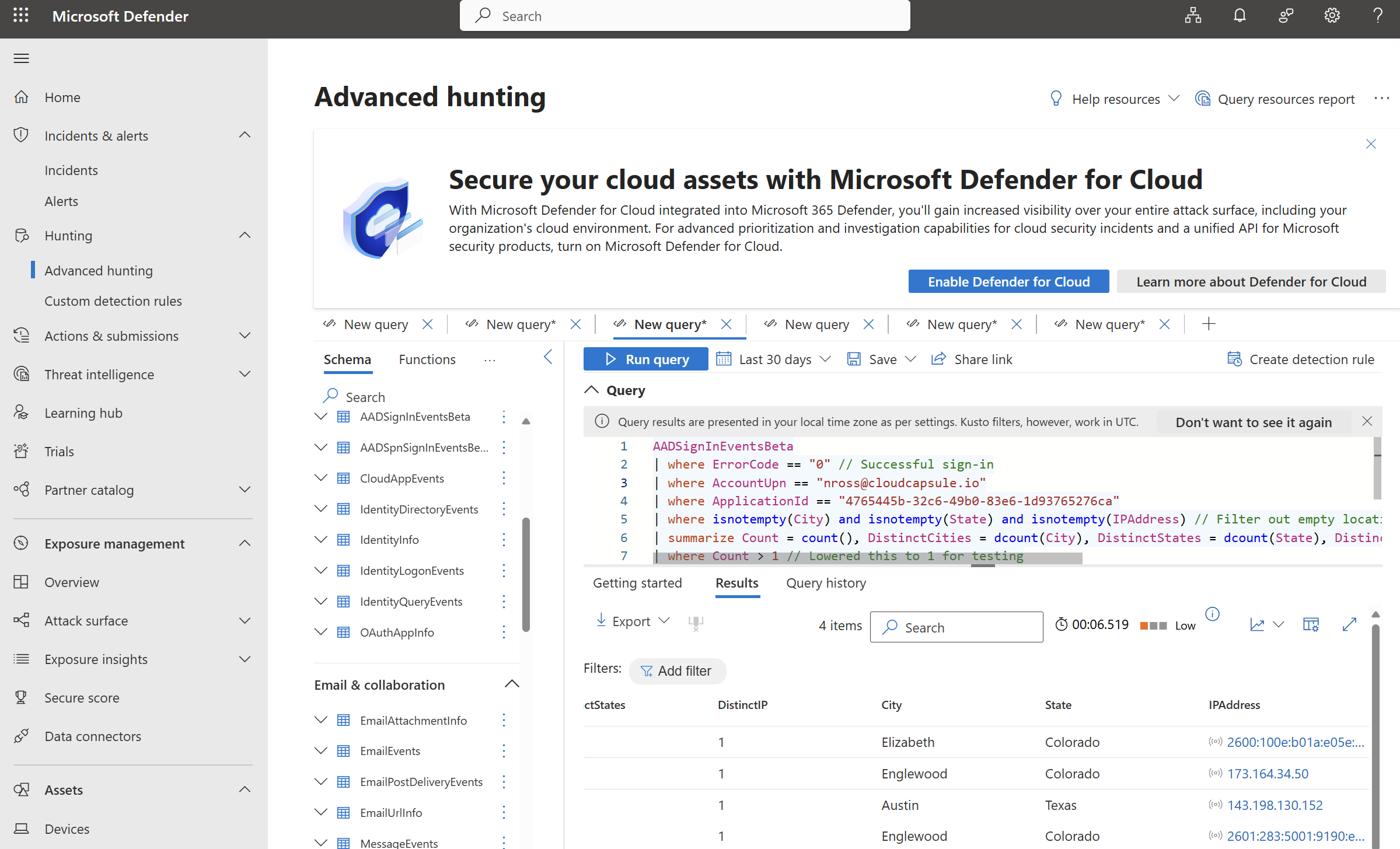Open IP address 143.198.130.152 link
This screenshot has width=1400, height=849.
click(1275, 805)
